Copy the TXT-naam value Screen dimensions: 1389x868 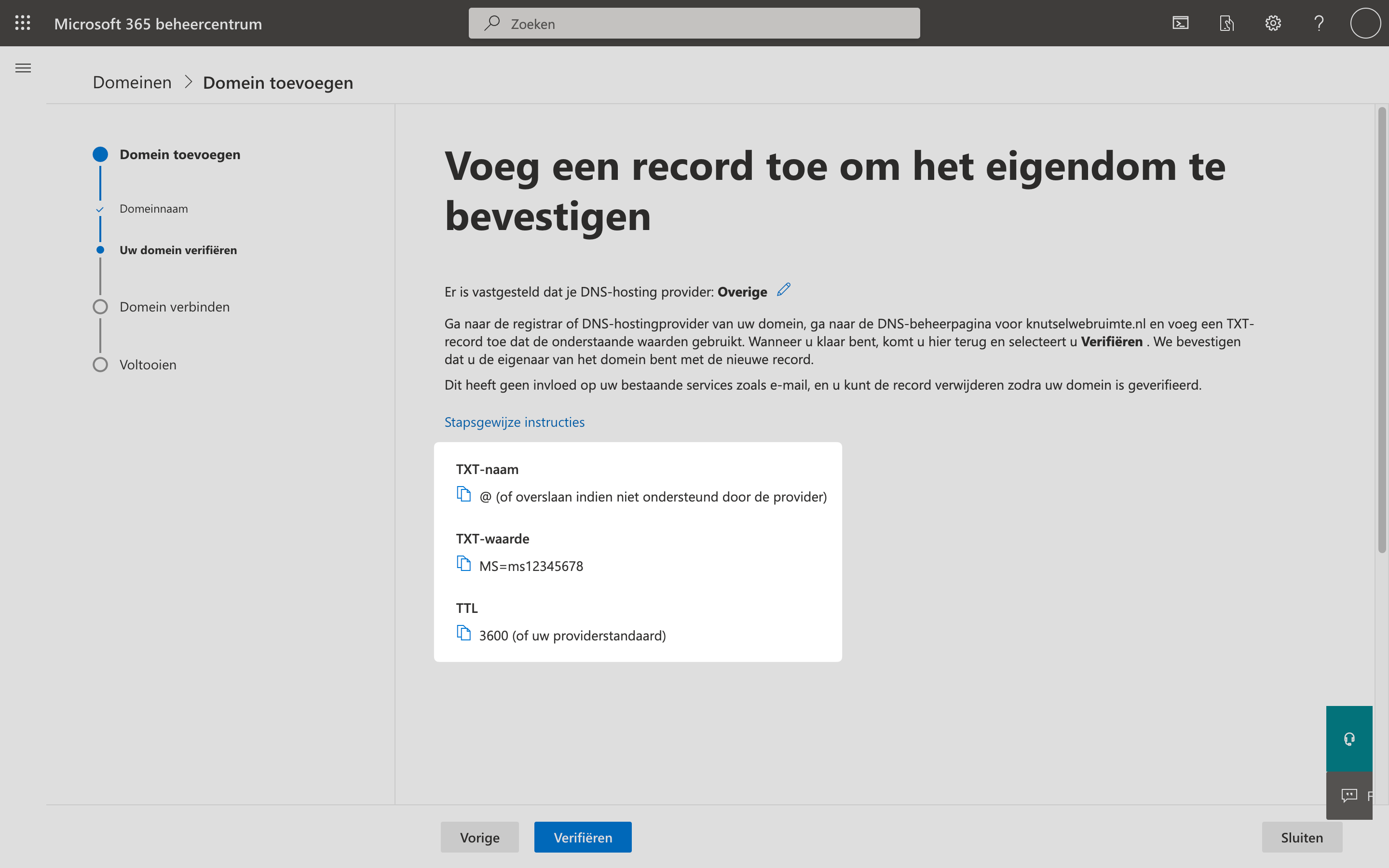point(464,494)
